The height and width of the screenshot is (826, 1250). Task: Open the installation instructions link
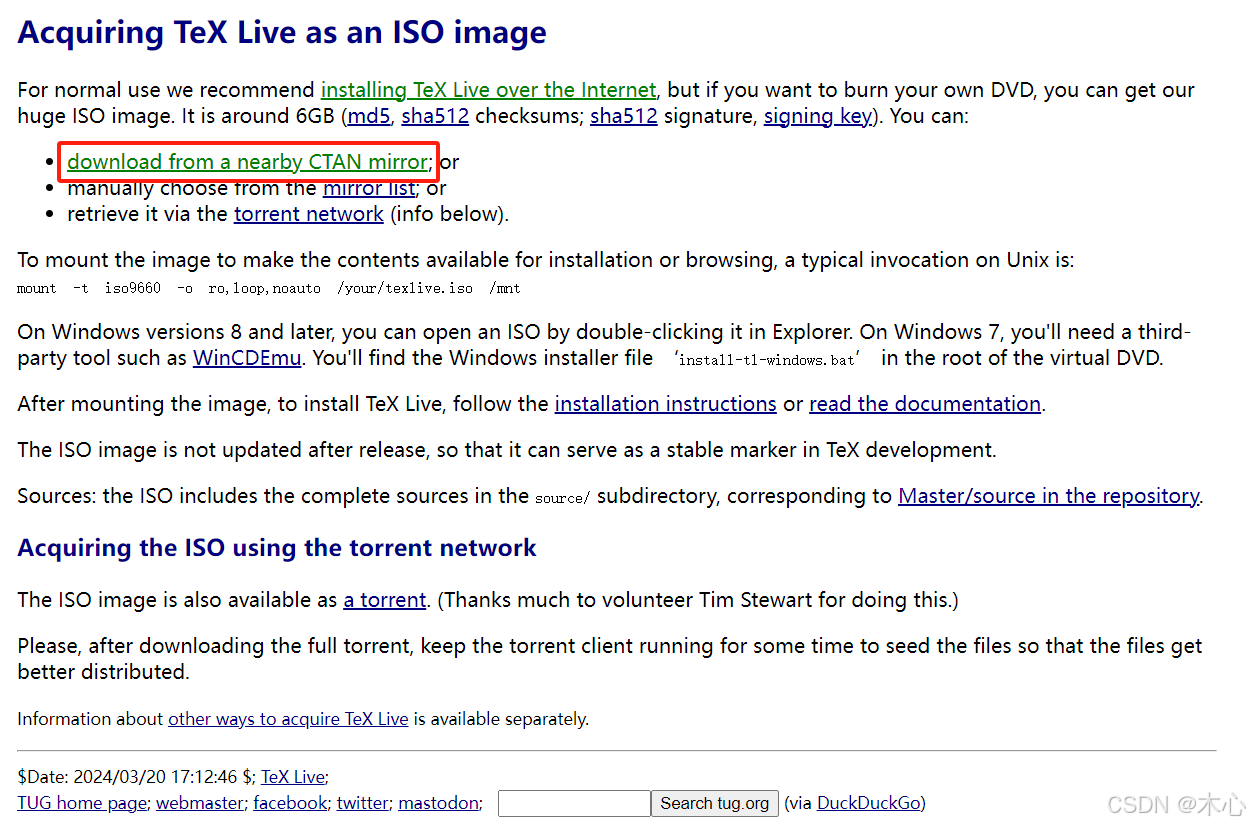665,404
